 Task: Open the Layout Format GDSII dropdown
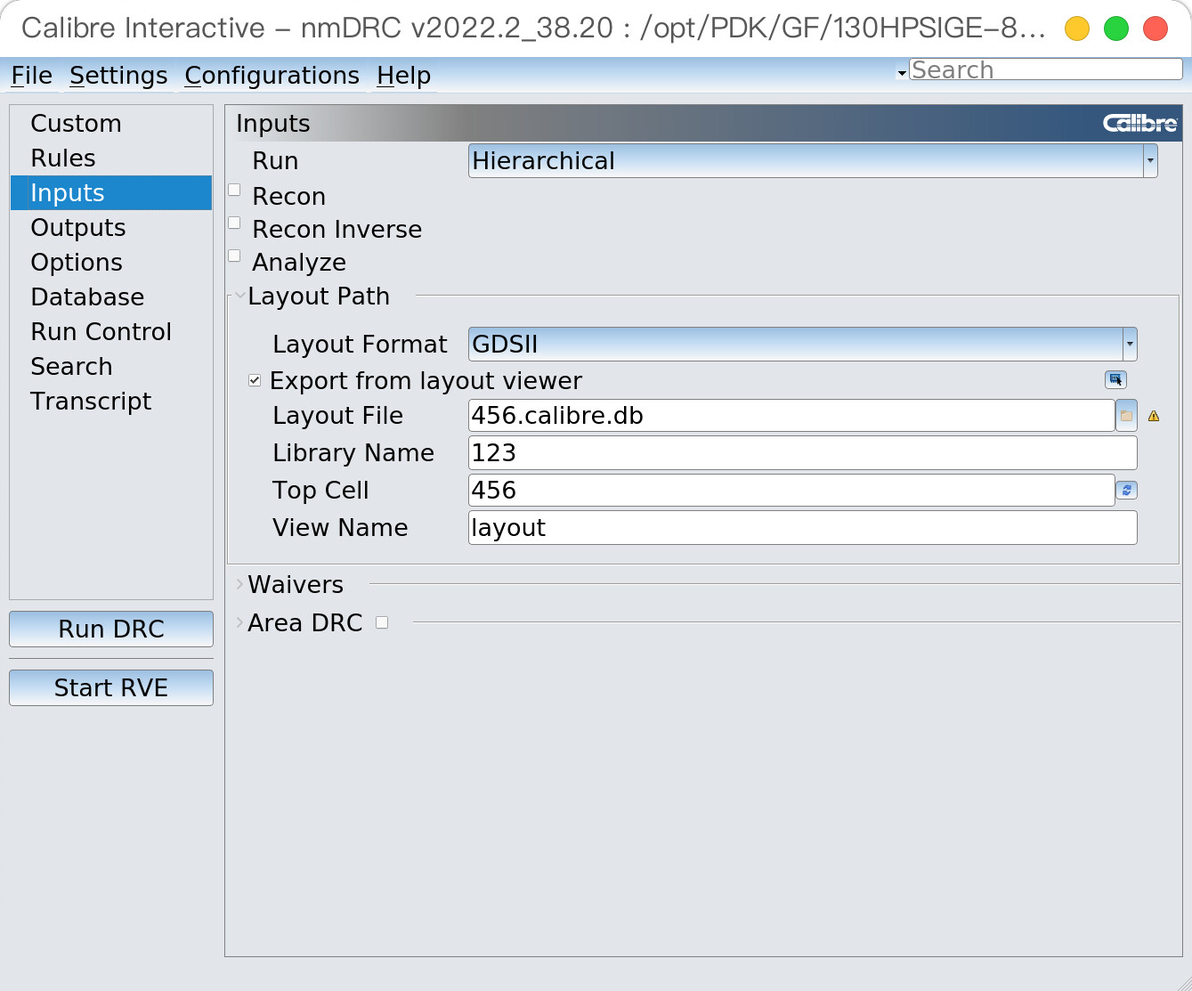pyautogui.click(x=803, y=344)
